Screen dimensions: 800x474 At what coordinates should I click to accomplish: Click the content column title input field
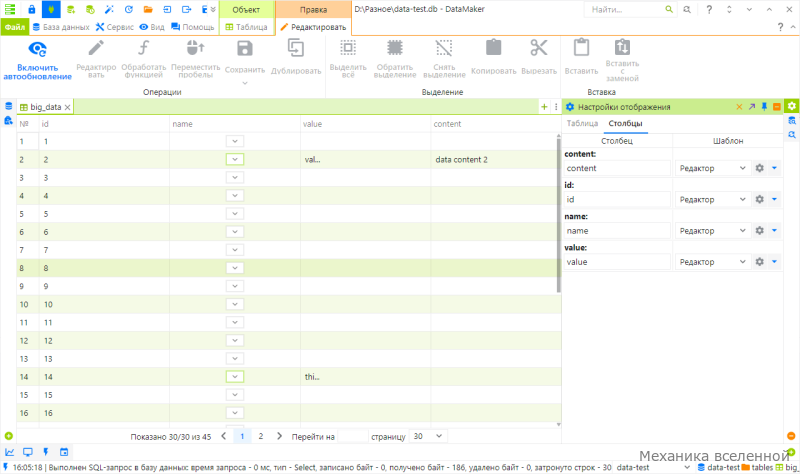click(617, 168)
